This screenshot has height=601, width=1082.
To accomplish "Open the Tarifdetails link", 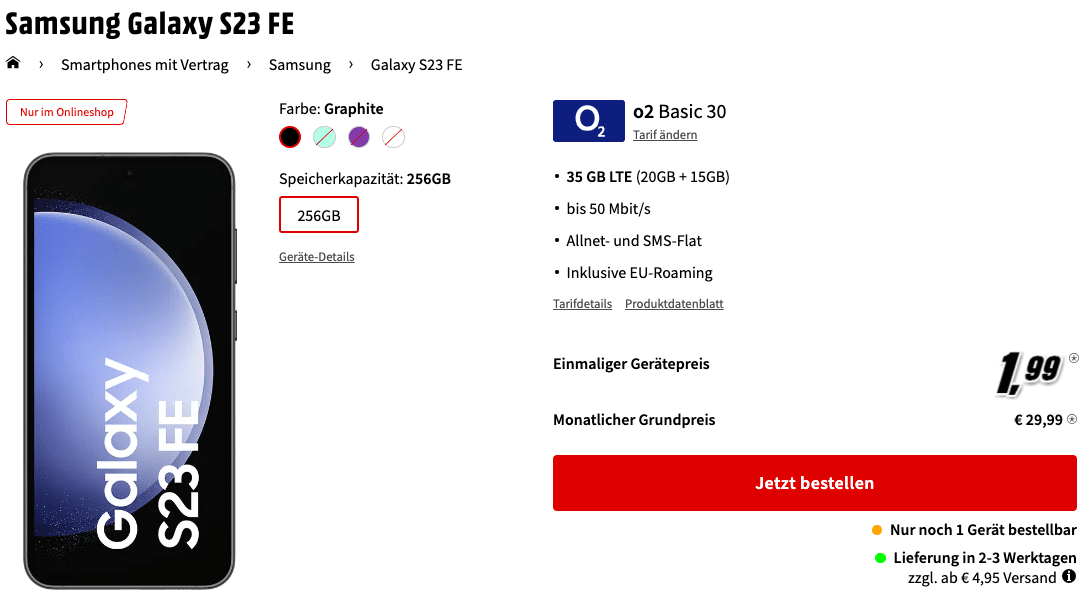I will [582, 304].
